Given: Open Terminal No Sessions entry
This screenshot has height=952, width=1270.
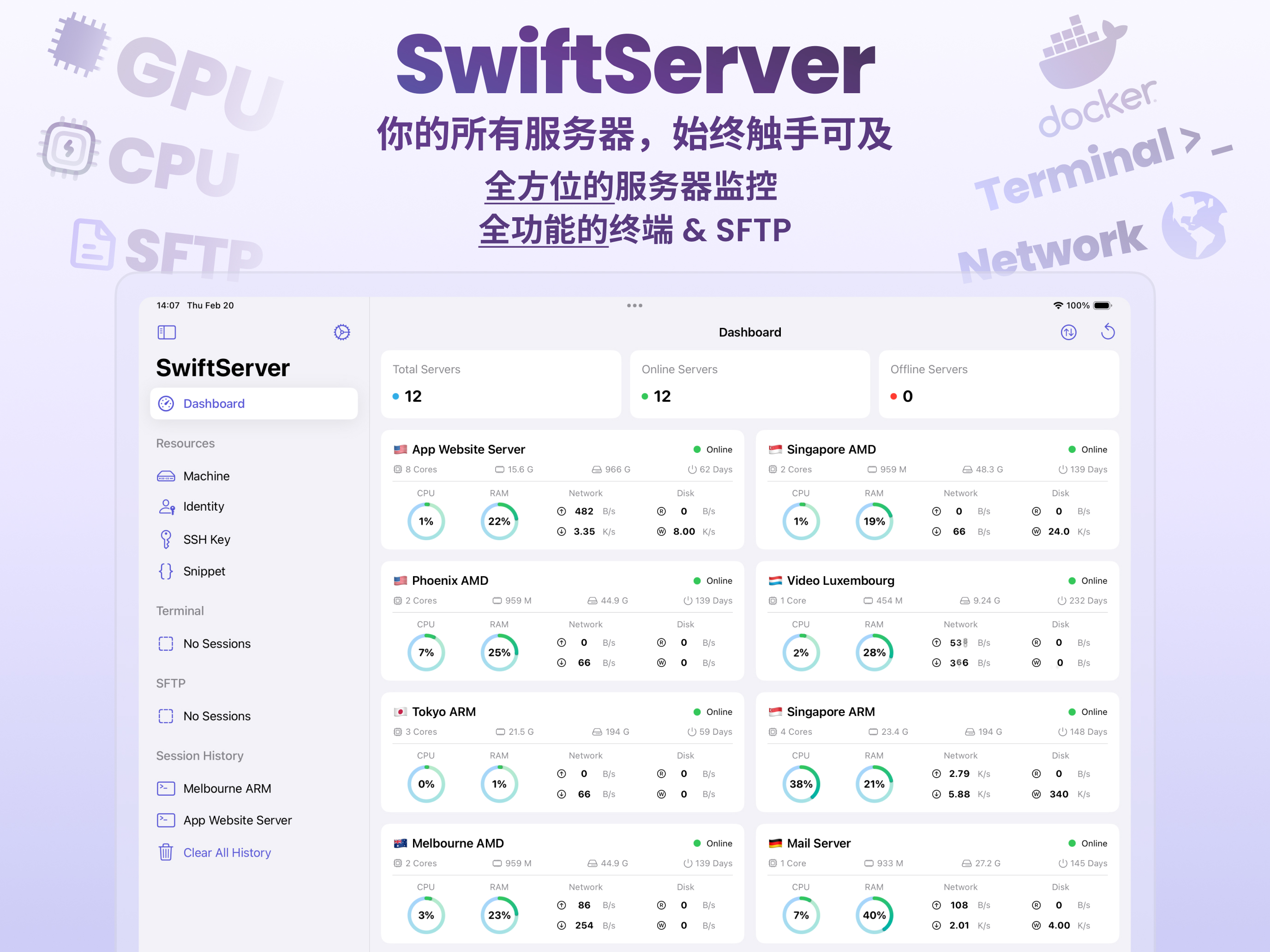Looking at the screenshot, I should click(216, 643).
